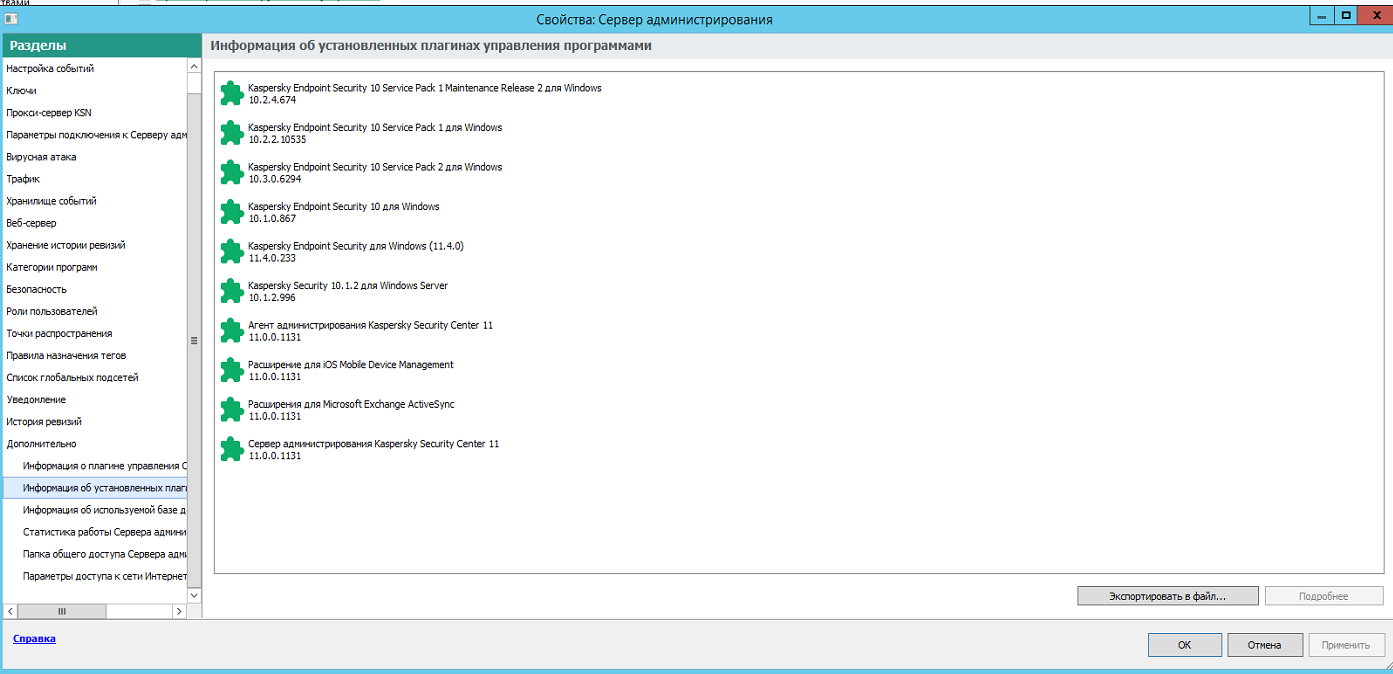The image size is (1393, 674).
Task: Select Kaspersky Endpoint Security 10 Service Pack 2 для Windows
Action: [375, 167]
